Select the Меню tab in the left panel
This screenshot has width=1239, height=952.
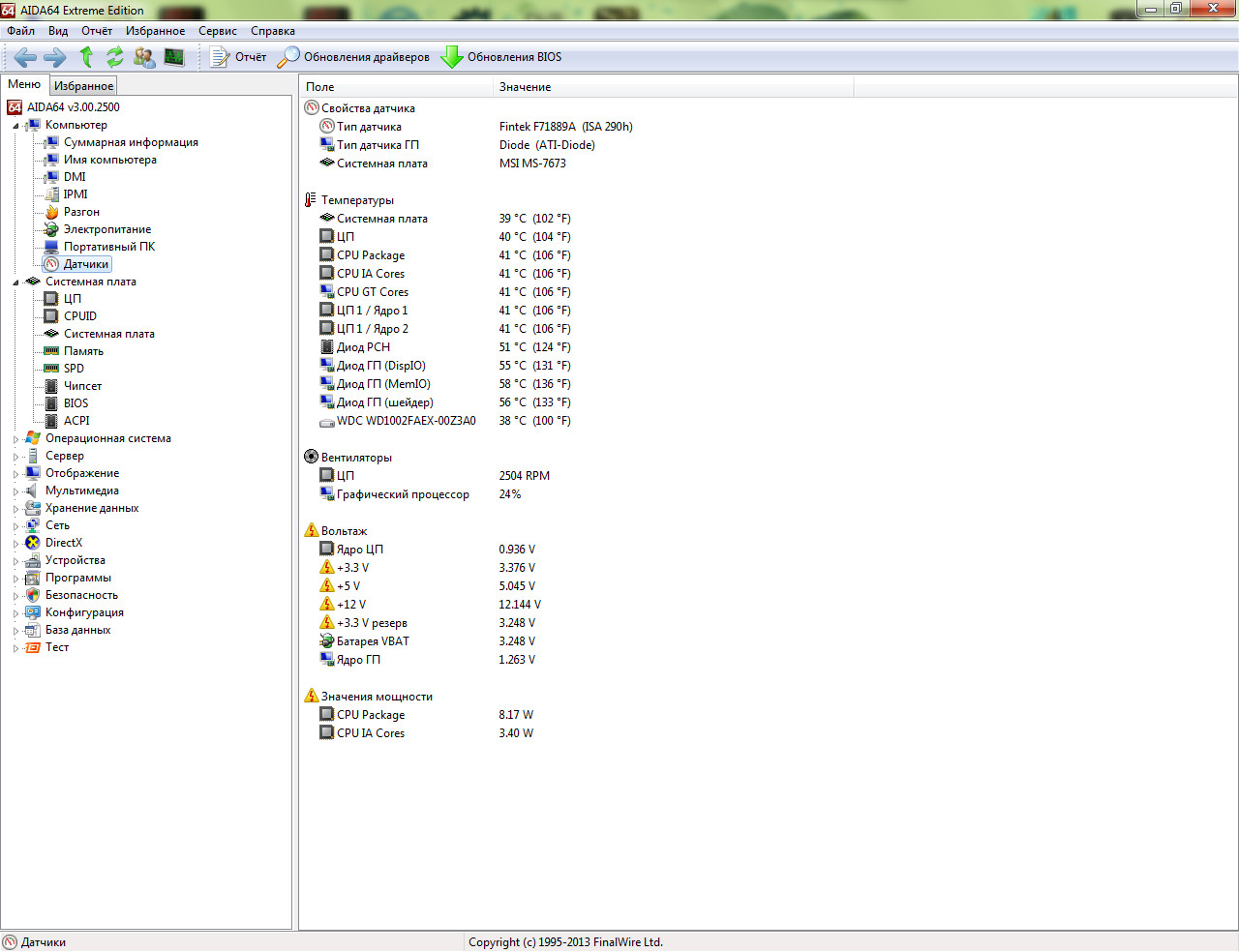24,85
